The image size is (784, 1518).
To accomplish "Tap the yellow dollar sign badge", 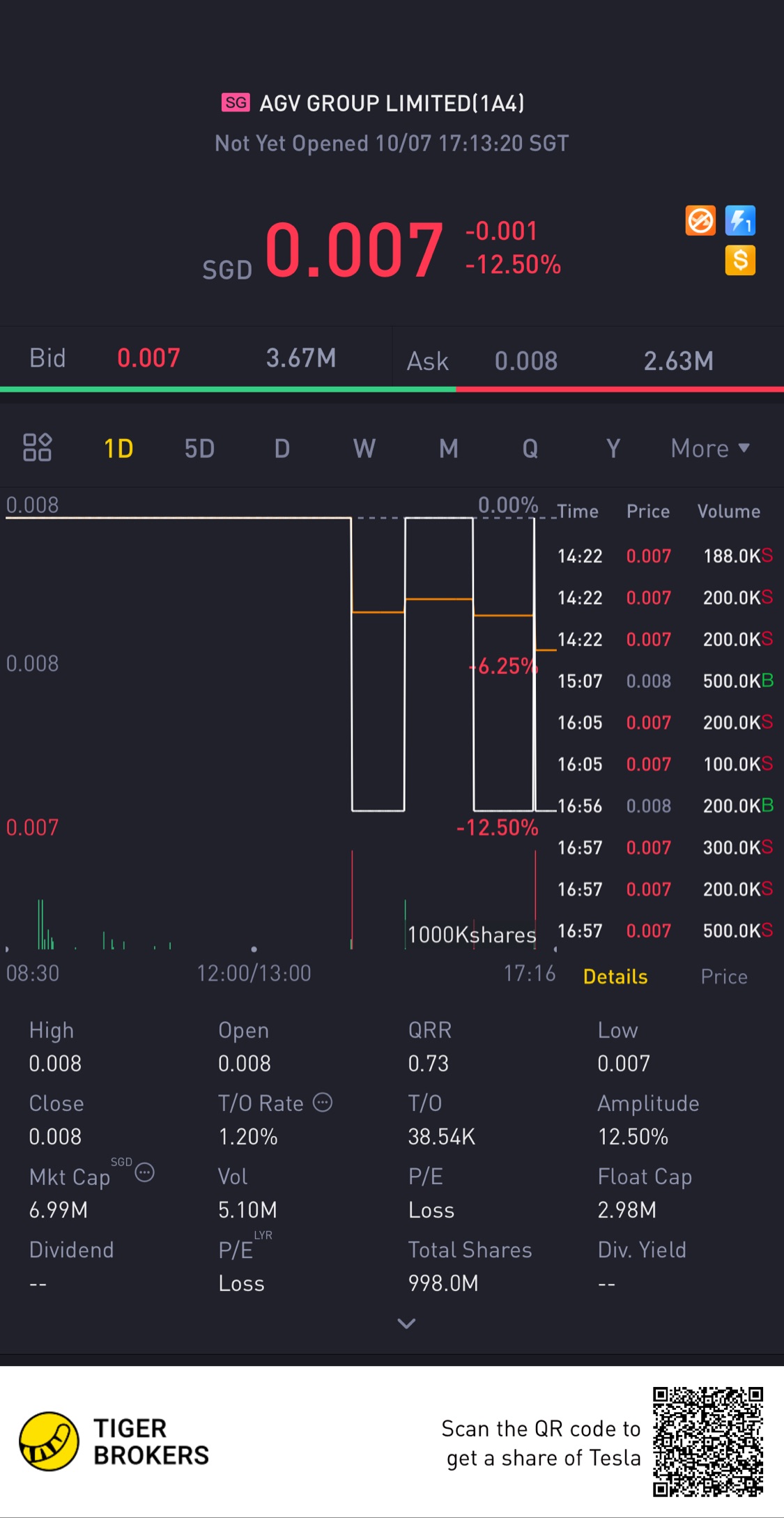I will coord(740,261).
